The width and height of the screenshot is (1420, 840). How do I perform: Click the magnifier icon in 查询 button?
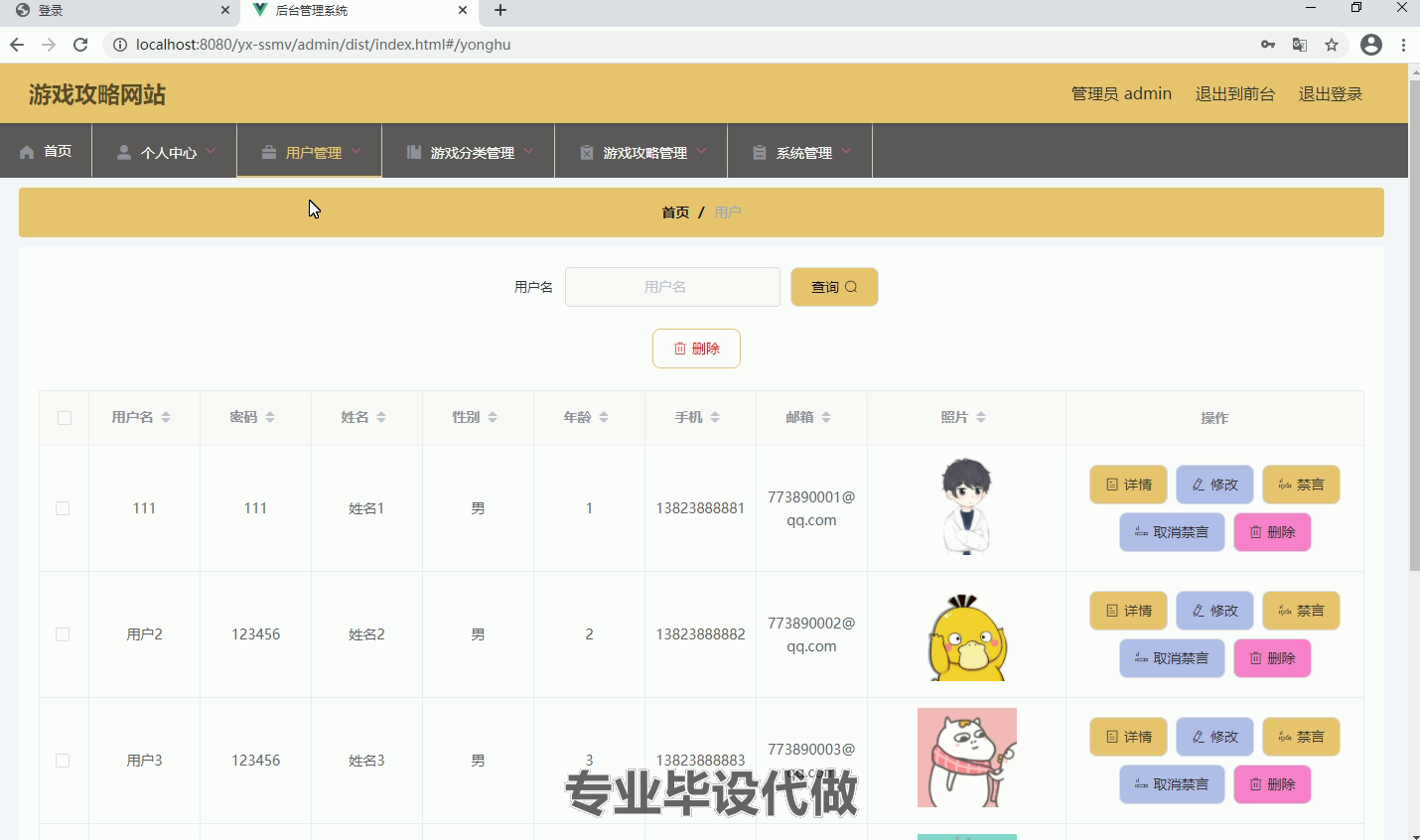[x=851, y=287]
